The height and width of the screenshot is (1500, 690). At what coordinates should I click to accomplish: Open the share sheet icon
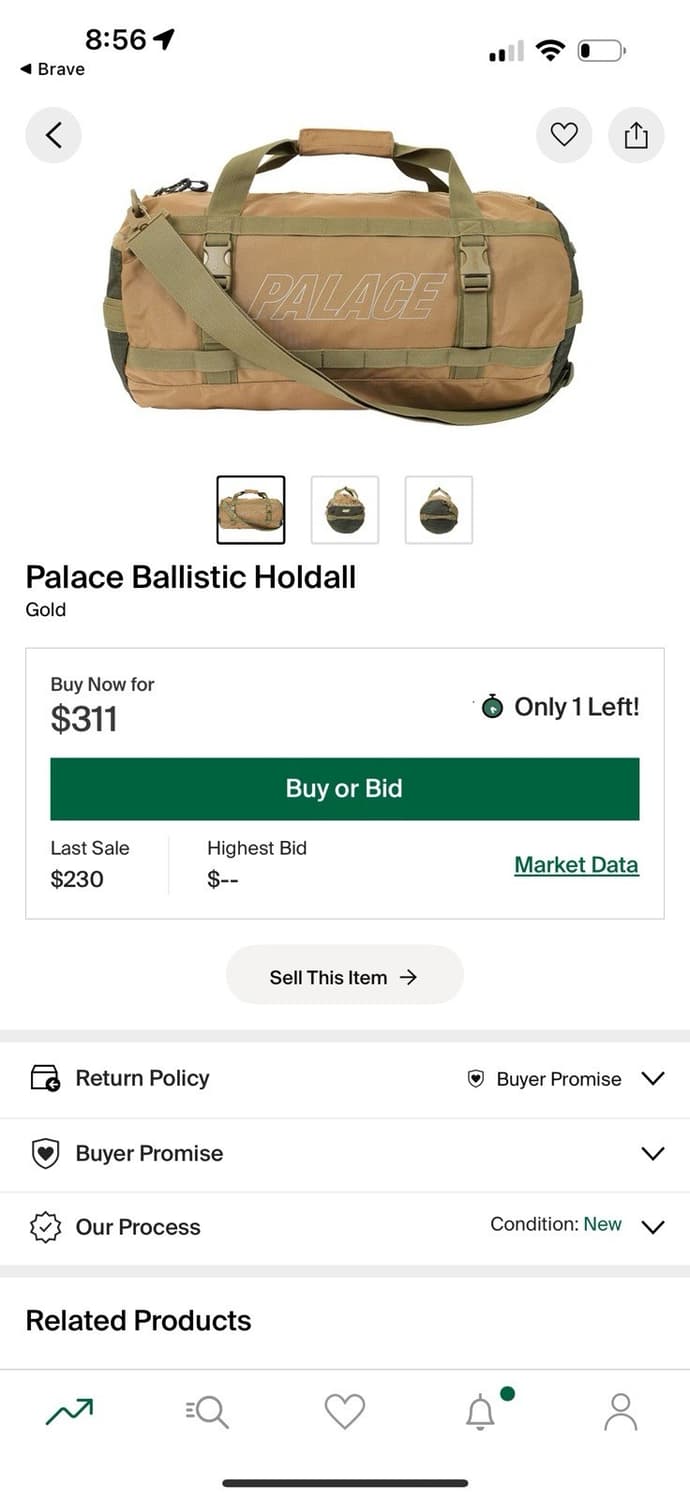pos(636,135)
